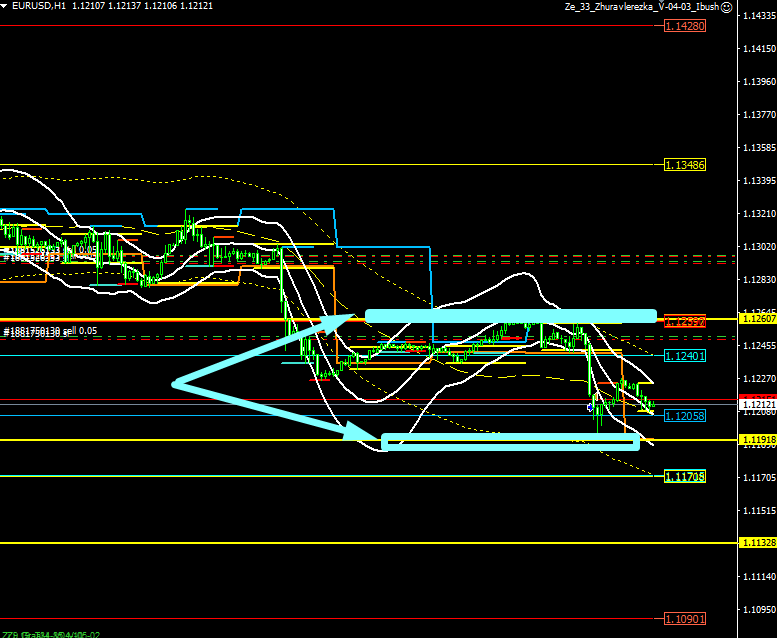This screenshot has height=638, width=777.
Task: Click the OHLC quote 1.12107 in header
Action: click(89, 6)
